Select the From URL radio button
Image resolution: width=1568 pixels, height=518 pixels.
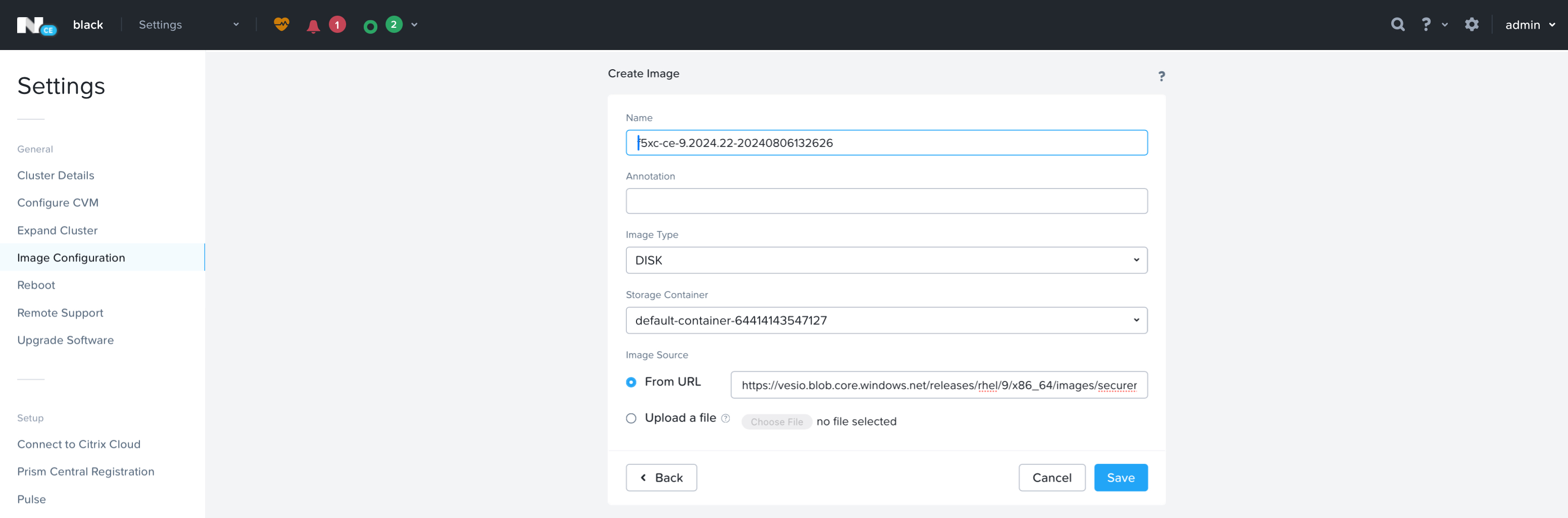click(x=630, y=382)
